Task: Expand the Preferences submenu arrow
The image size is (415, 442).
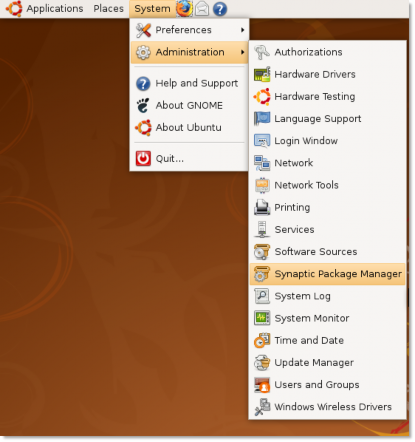Action: (243, 30)
